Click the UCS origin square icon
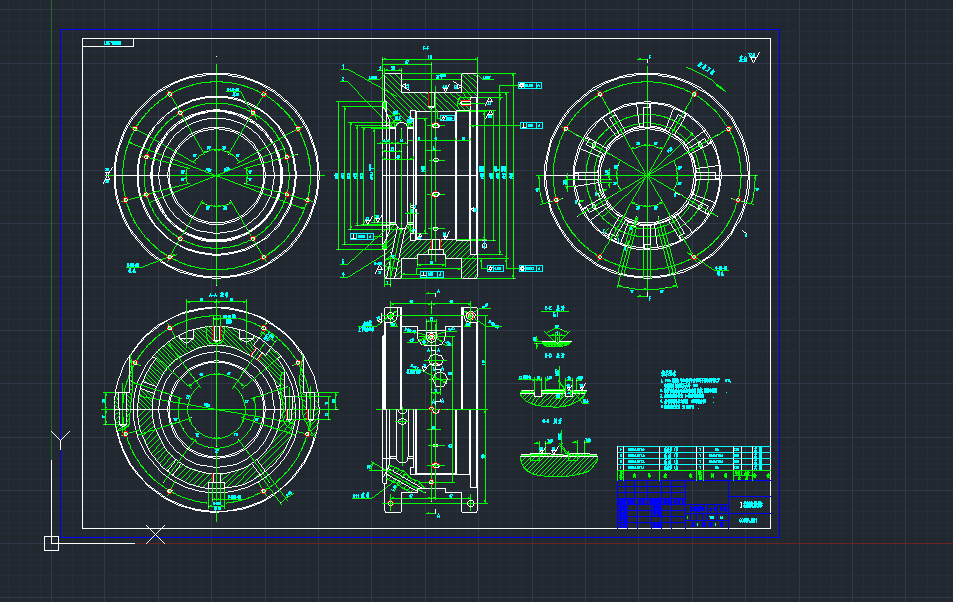 (52, 543)
